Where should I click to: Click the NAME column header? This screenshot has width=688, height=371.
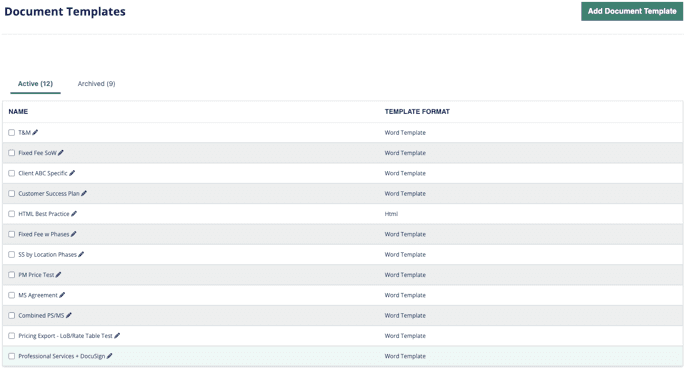(x=18, y=111)
